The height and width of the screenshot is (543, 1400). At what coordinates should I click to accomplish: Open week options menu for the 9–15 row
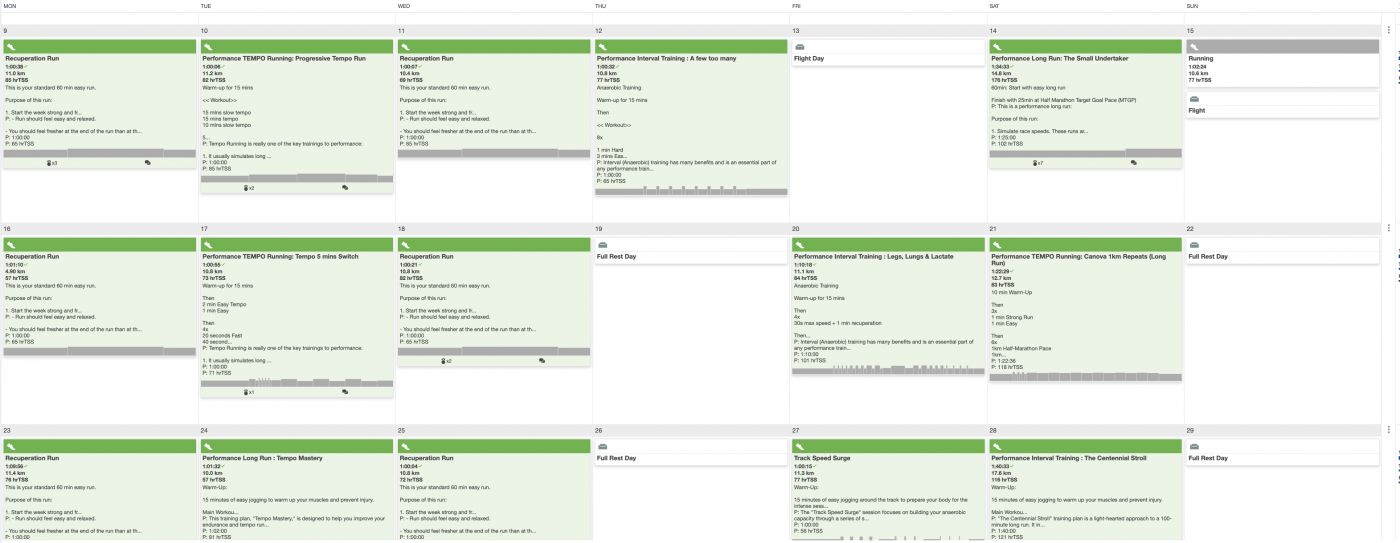pyautogui.click(x=1389, y=31)
